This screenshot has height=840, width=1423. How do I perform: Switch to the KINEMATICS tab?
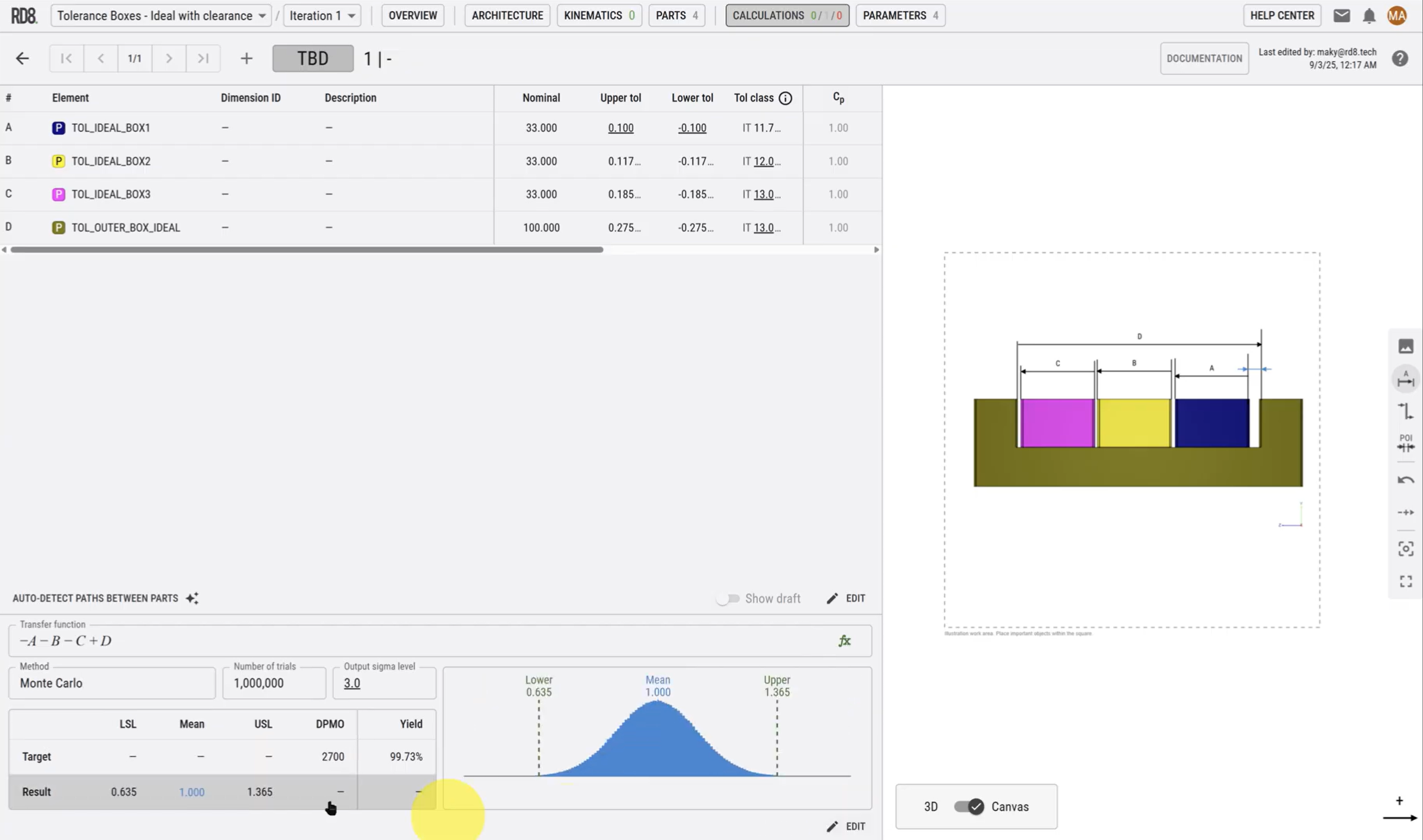tap(599, 15)
